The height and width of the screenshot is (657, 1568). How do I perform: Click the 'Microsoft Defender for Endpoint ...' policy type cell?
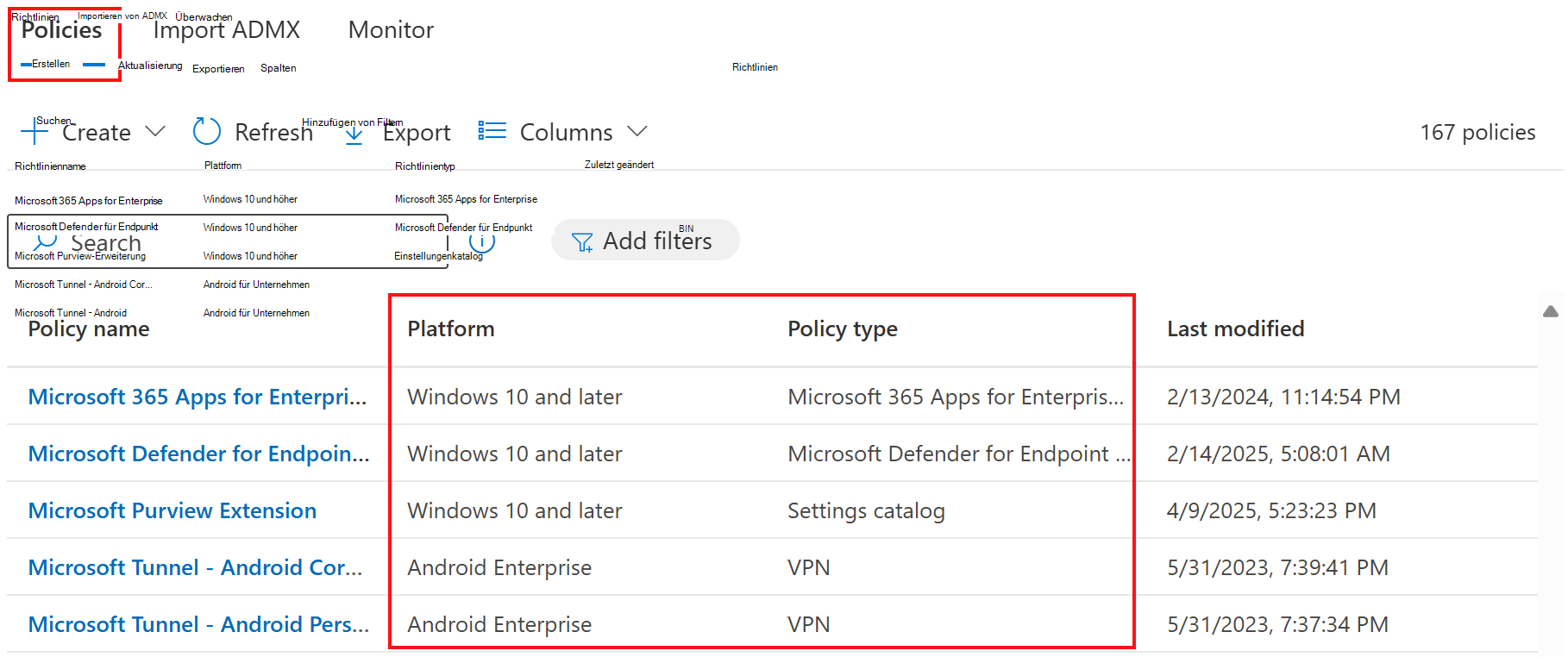coord(959,454)
